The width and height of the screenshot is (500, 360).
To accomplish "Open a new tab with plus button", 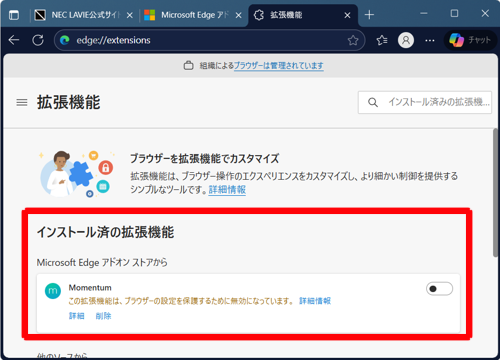I will (x=369, y=15).
